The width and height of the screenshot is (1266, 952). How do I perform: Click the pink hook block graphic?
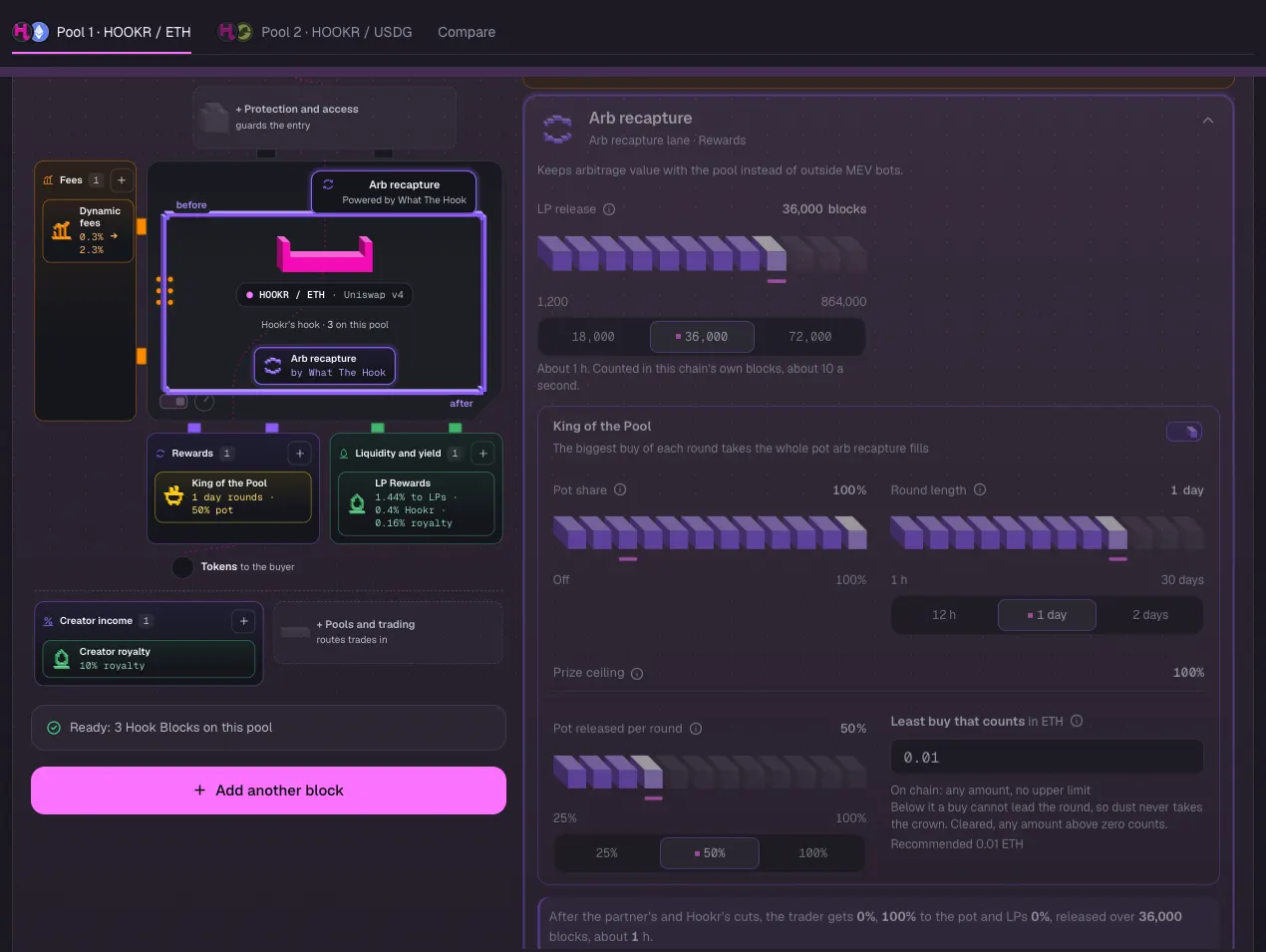325,254
